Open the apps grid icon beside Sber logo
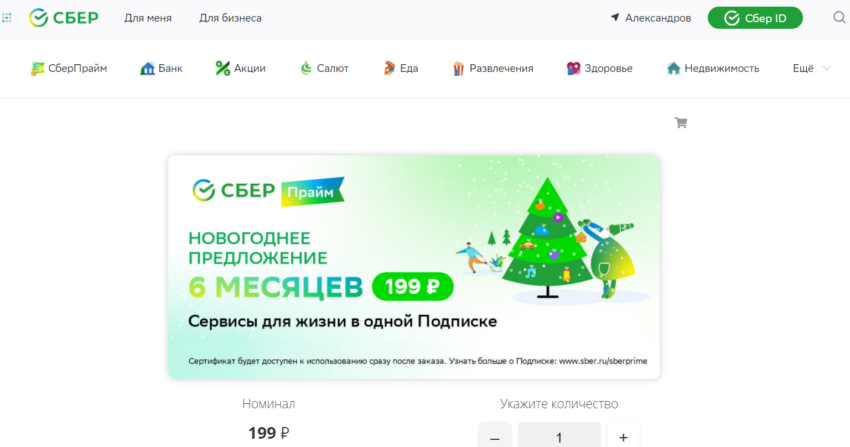The height and width of the screenshot is (447, 850). click(x=7, y=18)
